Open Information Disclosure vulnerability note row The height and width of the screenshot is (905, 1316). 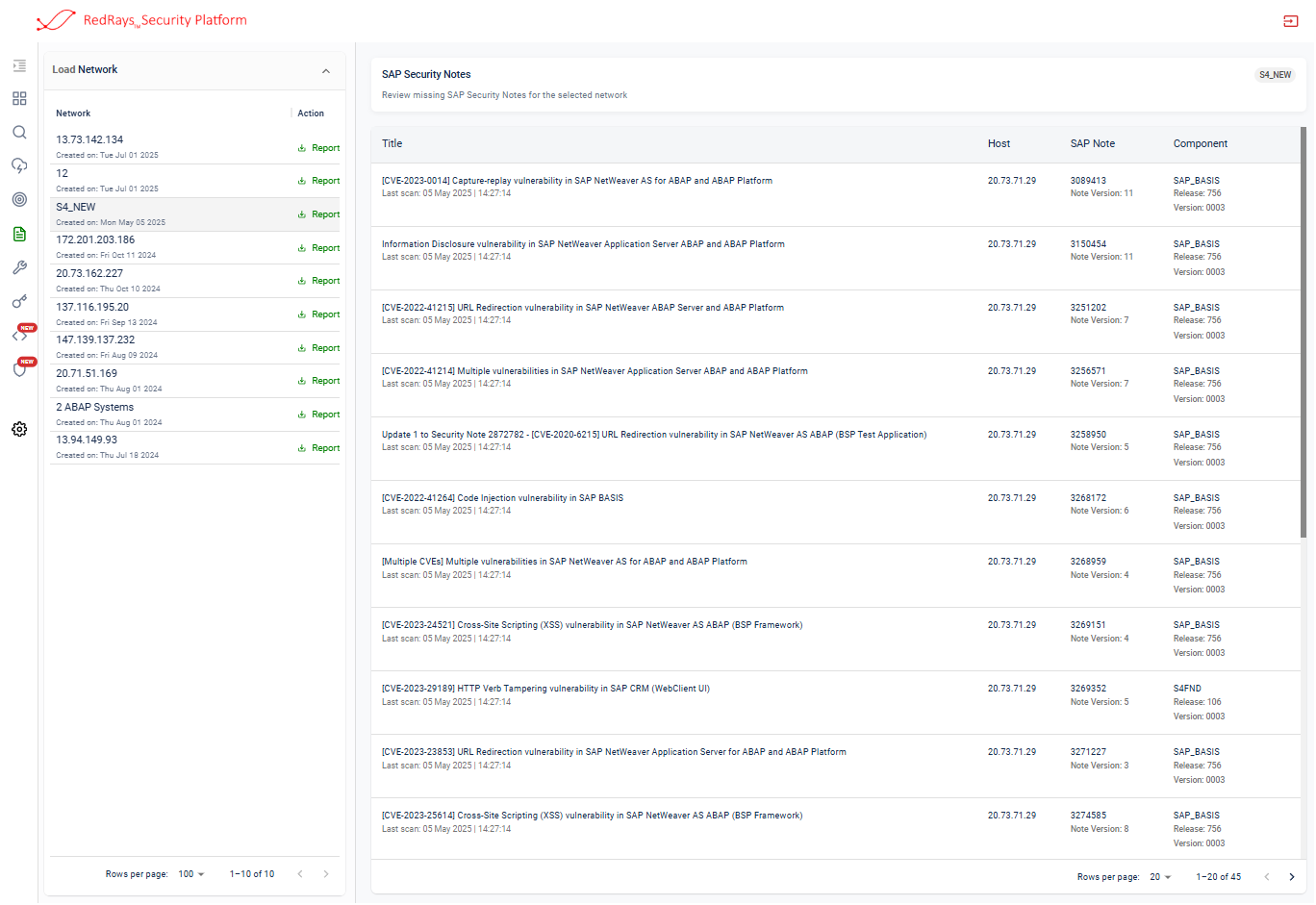(x=835, y=258)
